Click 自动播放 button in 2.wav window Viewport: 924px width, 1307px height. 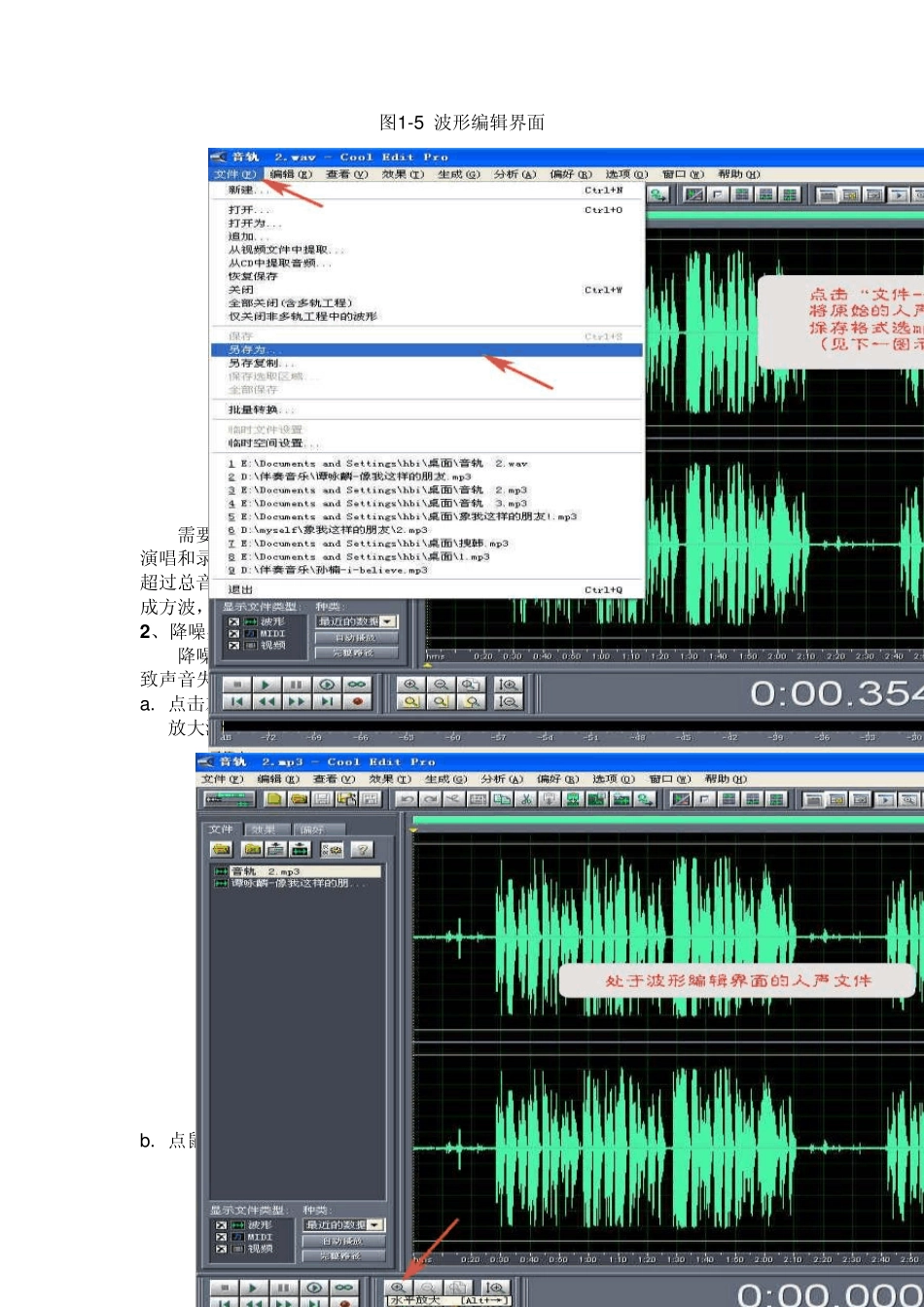coord(357,638)
